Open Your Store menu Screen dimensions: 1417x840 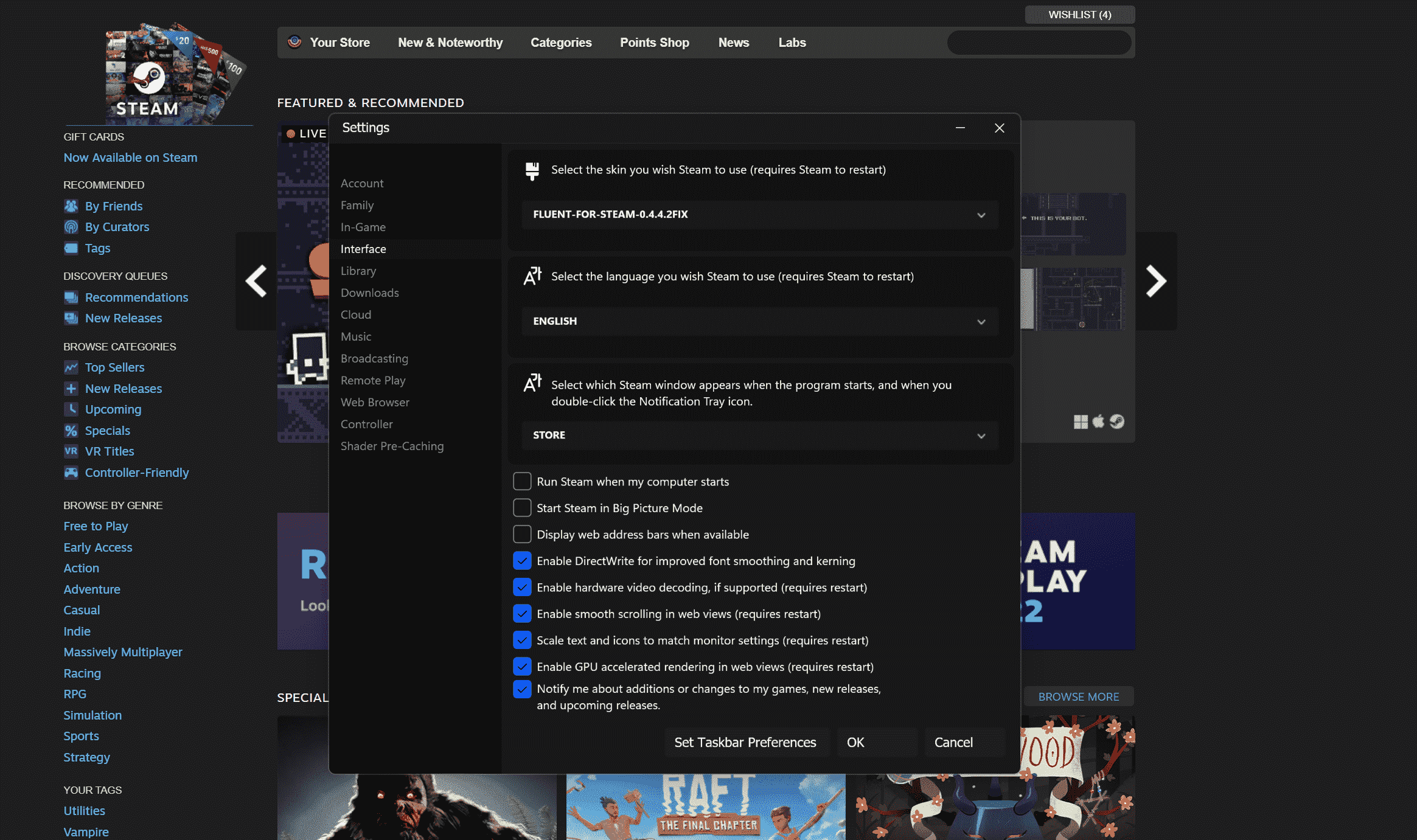(339, 43)
